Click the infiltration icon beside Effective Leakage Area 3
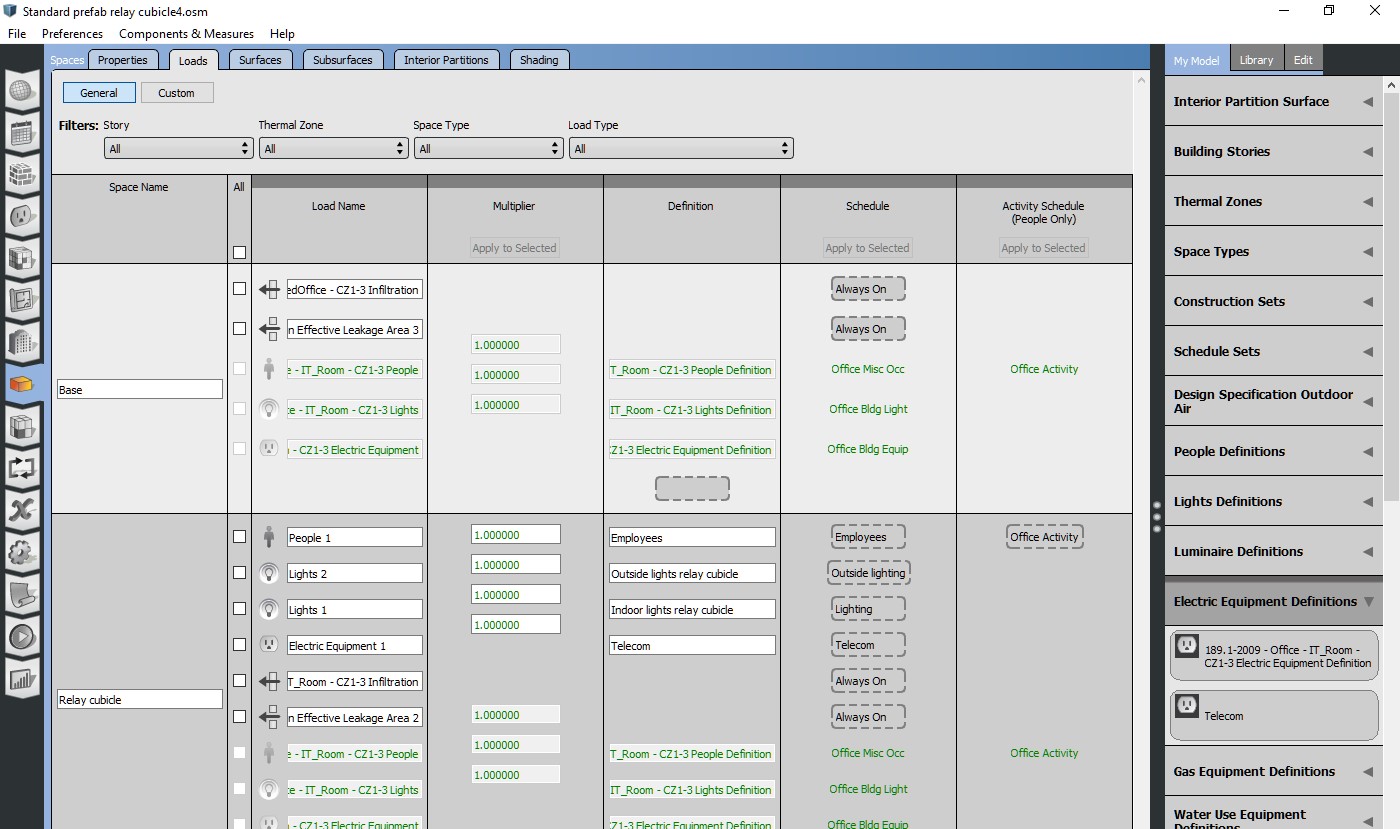 [x=269, y=329]
